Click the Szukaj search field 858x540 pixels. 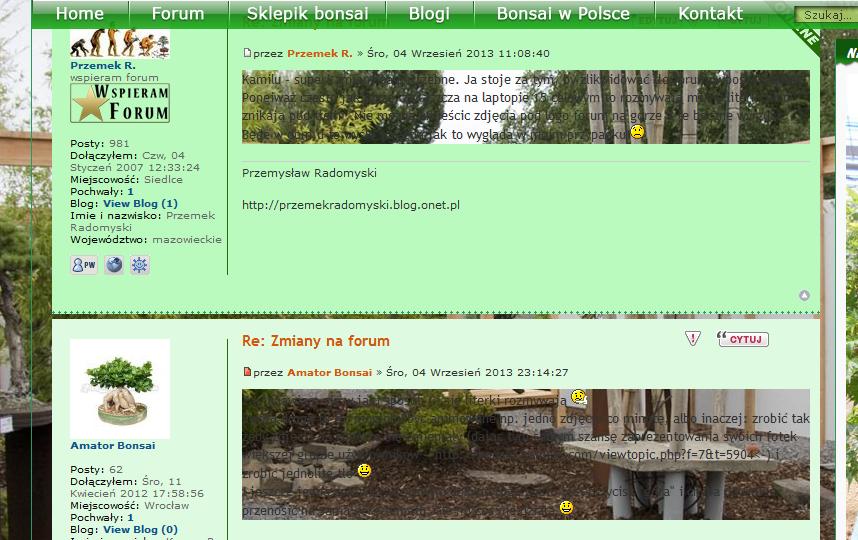coord(825,16)
